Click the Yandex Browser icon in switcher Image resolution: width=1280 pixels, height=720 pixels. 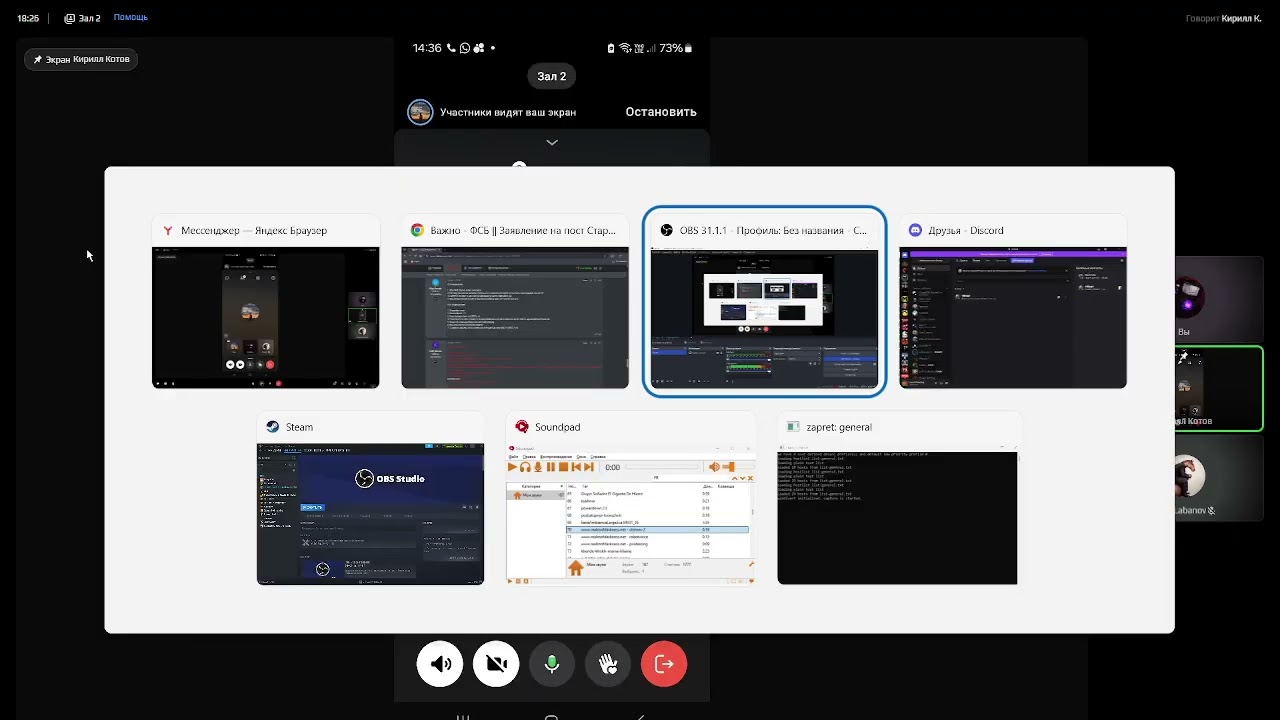coord(168,230)
